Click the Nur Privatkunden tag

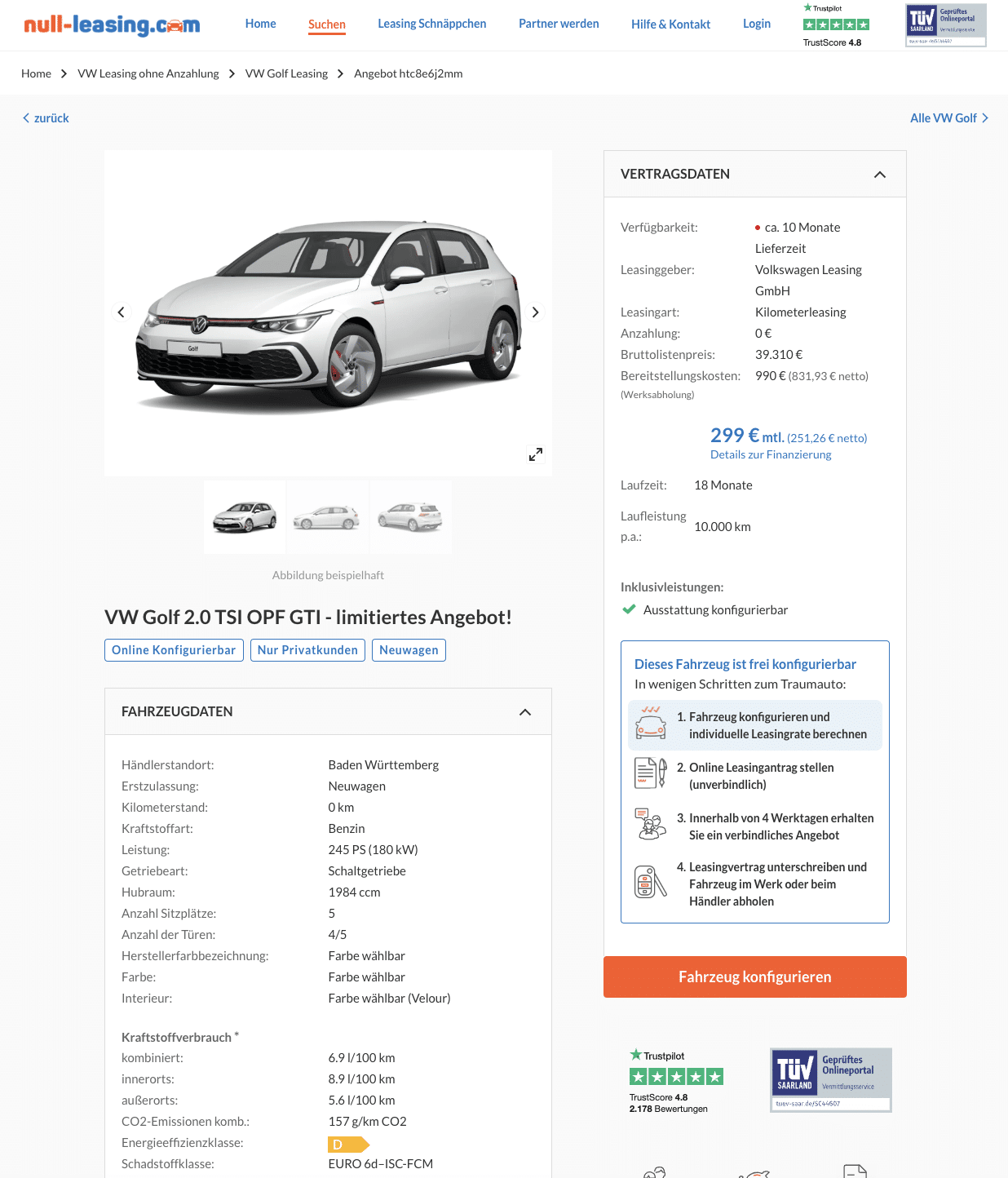pyautogui.click(x=307, y=650)
